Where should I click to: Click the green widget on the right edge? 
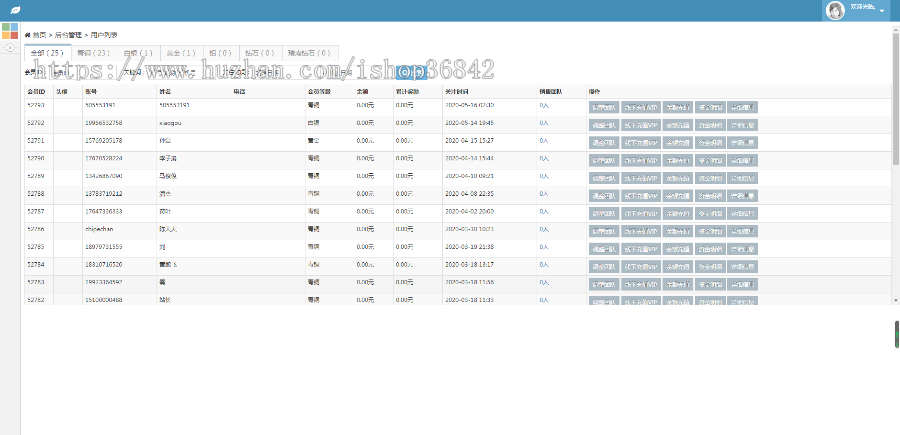point(896,333)
